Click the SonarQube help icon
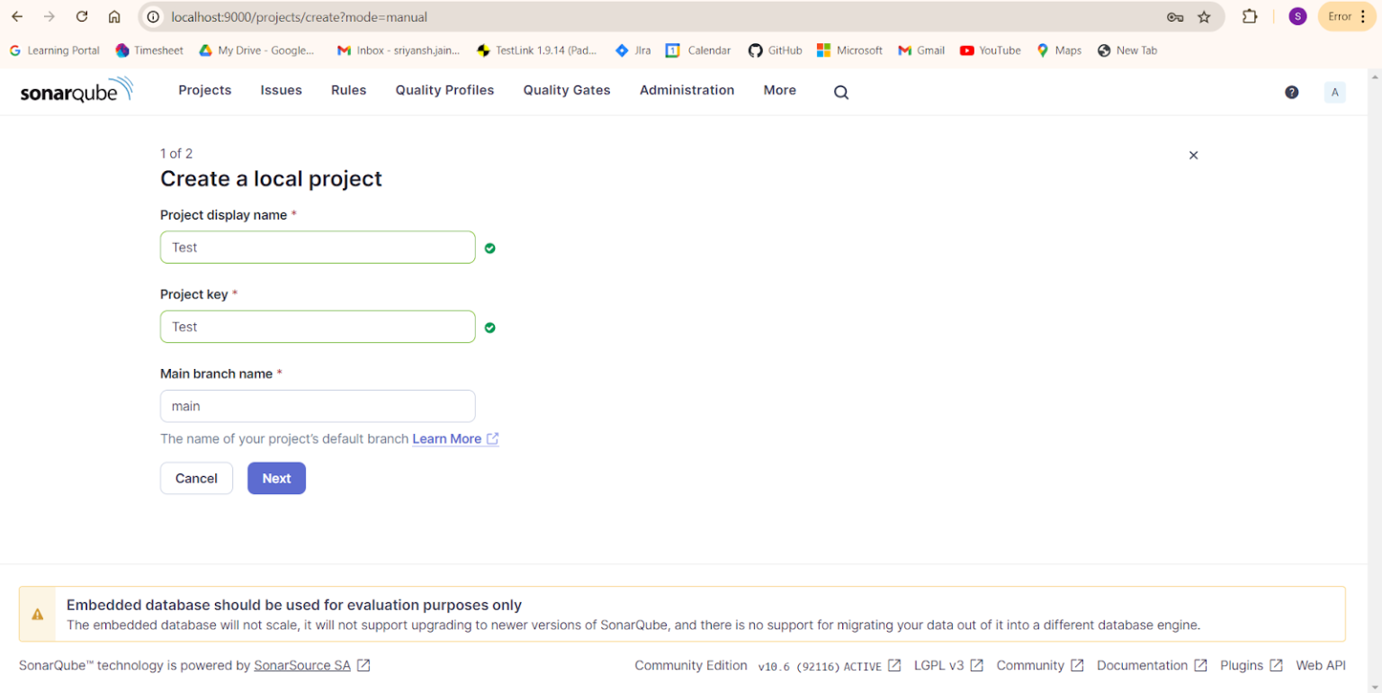 pyautogui.click(x=1291, y=91)
